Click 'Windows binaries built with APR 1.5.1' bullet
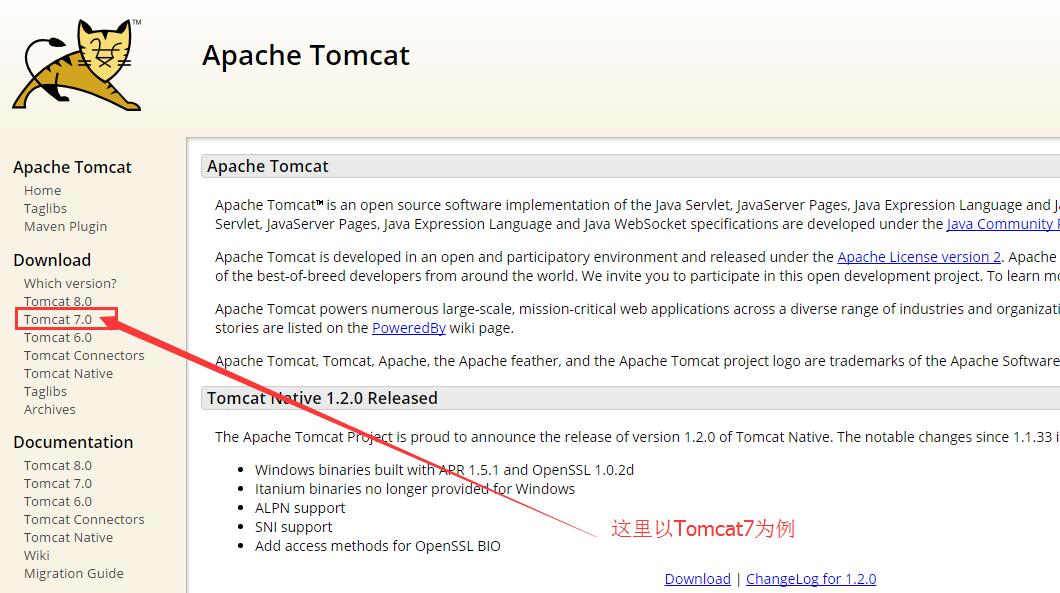Screen dimensions: 1060x593 pos(444,470)
